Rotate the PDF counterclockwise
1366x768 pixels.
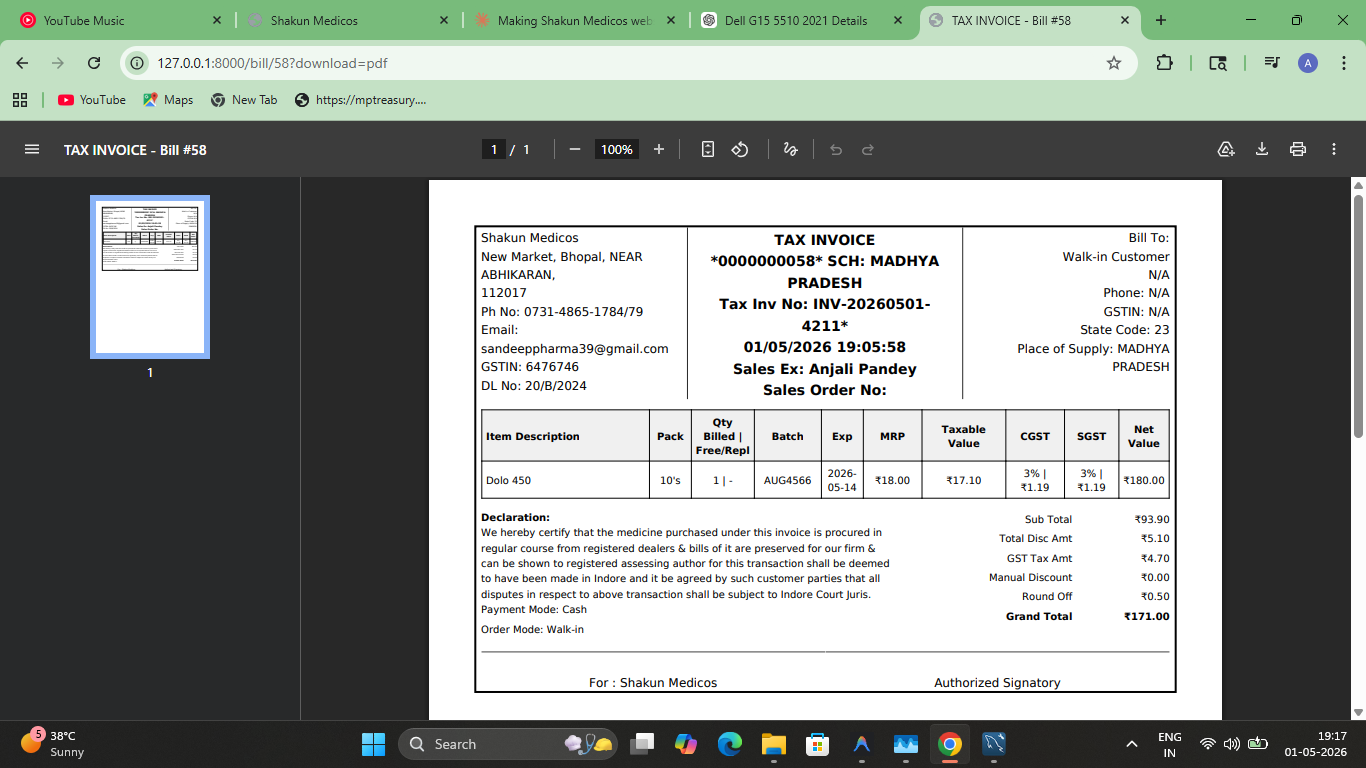[x=740, y=149]
